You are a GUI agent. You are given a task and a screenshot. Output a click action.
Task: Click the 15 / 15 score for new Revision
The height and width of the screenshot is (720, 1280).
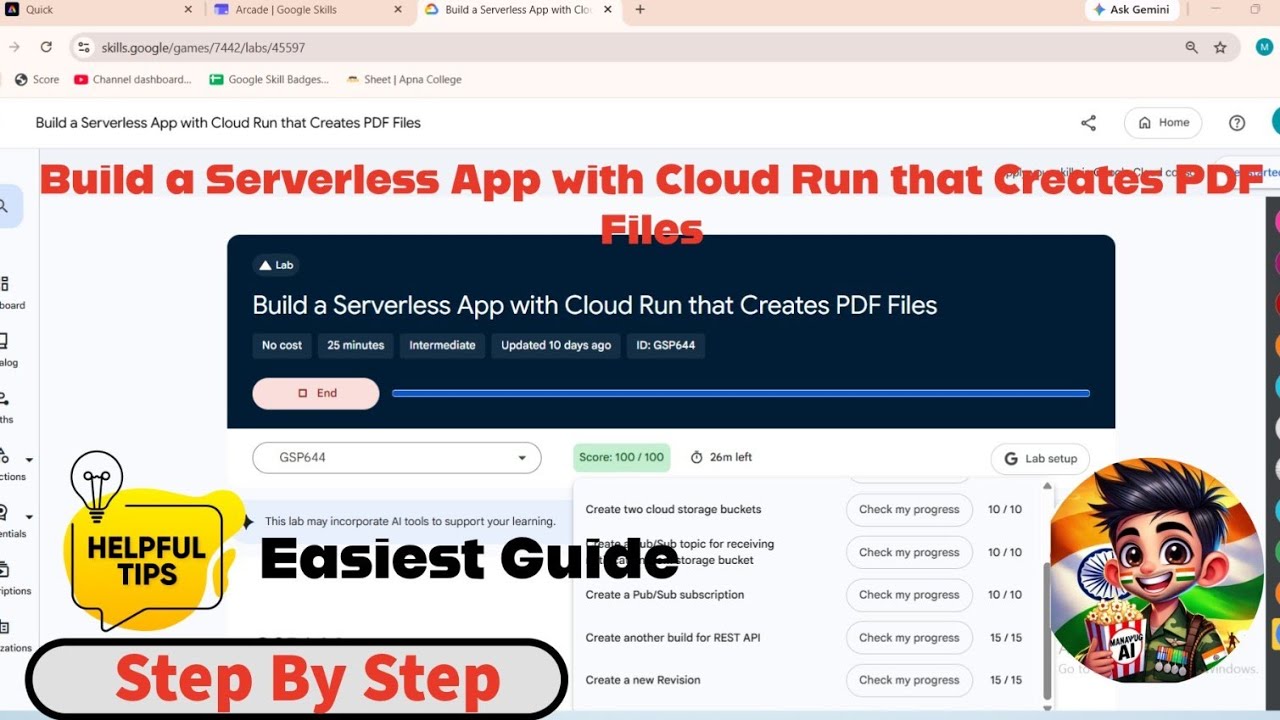click(x=1006, y=680)
